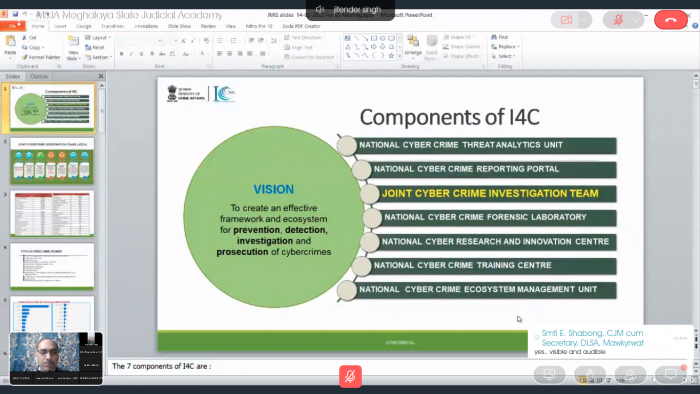This screenshot has height=394, width=700.
Task: Click the hang up red phone button
Action: tap(671, 20)
